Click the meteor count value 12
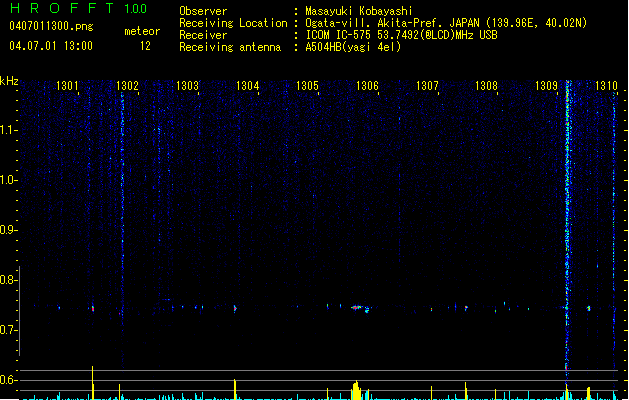 145,46
